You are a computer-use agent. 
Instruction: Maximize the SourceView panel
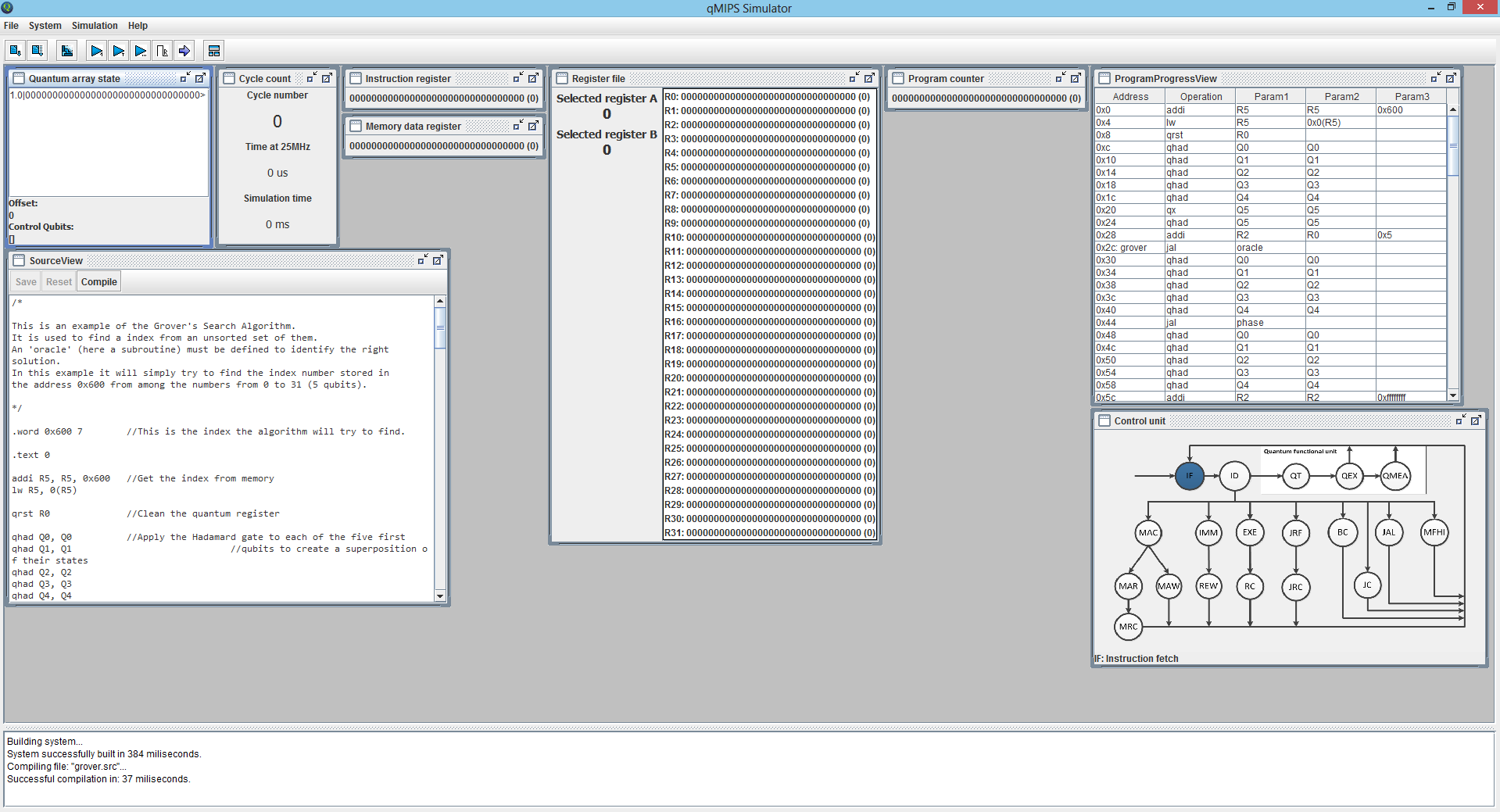pyautogui.click(x=438, y=260)
